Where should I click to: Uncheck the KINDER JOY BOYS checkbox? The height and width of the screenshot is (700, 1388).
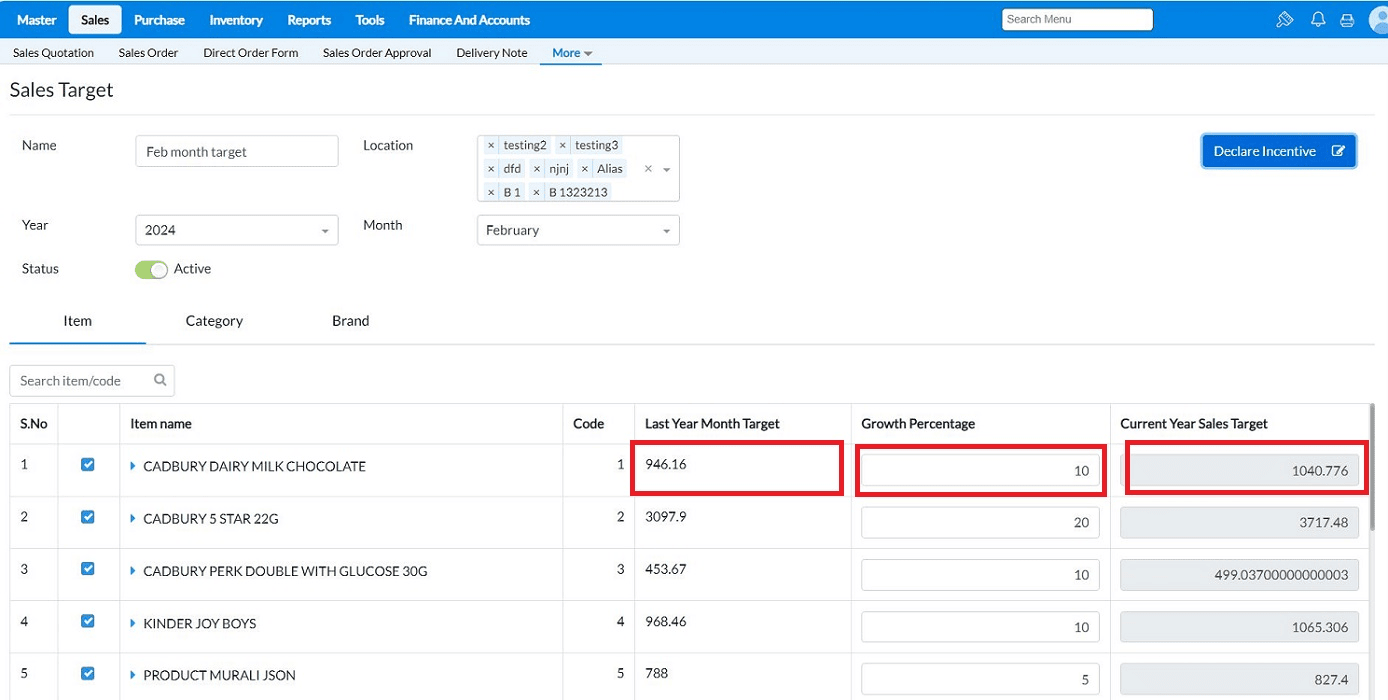coord(88,622)
